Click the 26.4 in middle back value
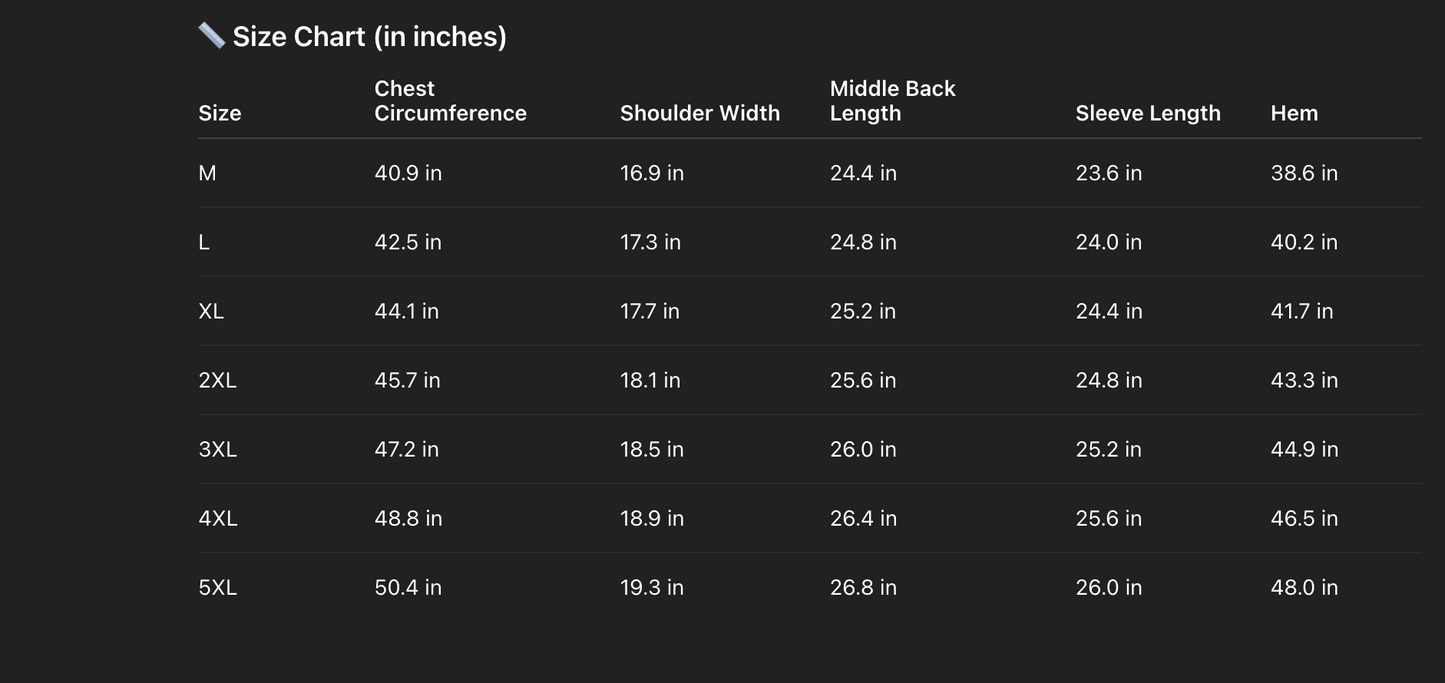 [863, 518]
